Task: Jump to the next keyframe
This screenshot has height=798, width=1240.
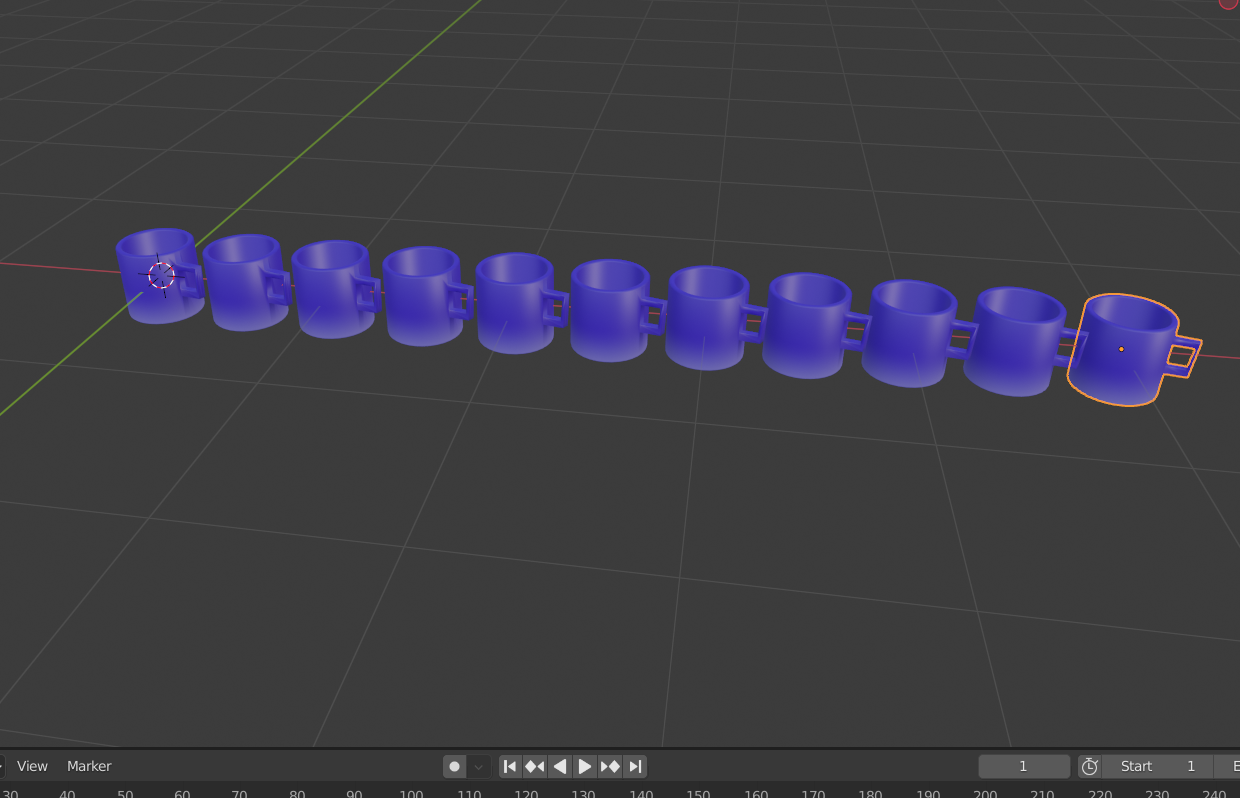Action: point(610,766)
